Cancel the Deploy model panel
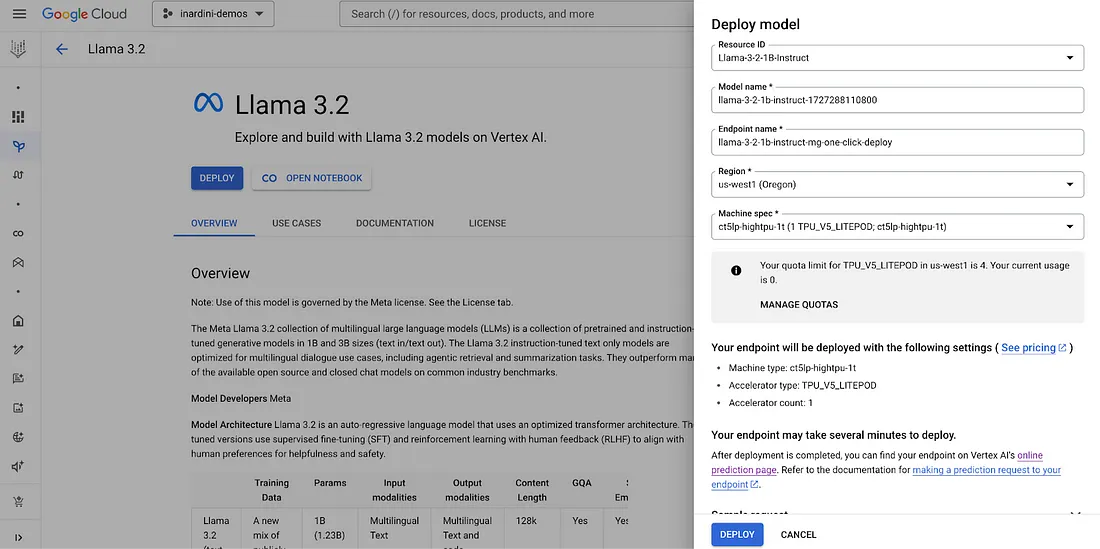Viewport: 1100px width, 549px height. tap(798, 534)
